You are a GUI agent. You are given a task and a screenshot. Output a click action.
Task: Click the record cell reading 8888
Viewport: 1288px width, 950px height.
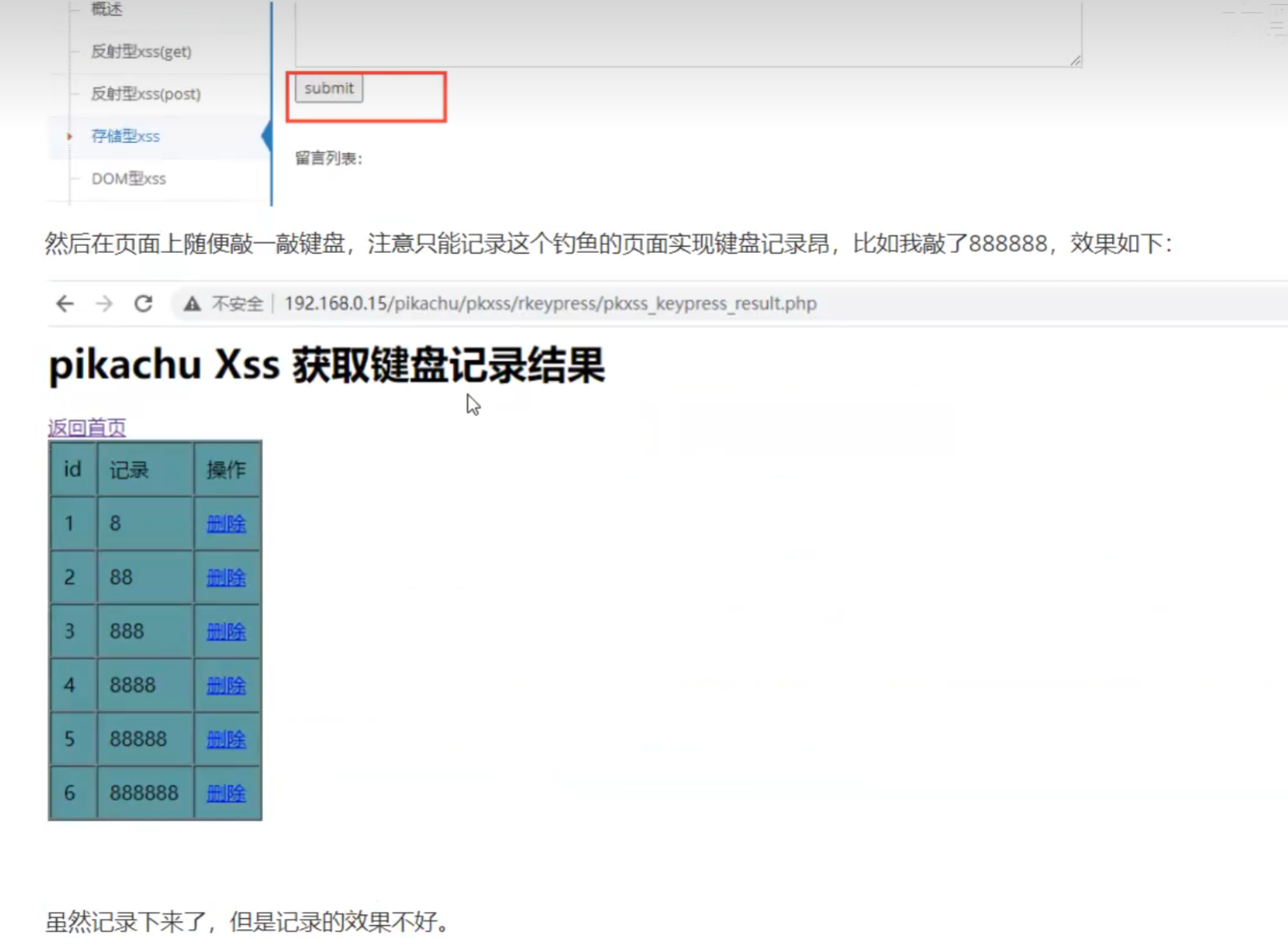coord(145,685)
